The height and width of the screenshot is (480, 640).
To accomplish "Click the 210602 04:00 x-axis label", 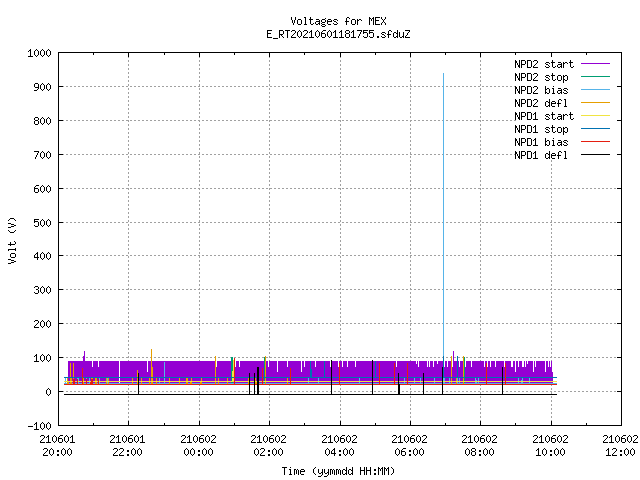I will pos(339,446).
